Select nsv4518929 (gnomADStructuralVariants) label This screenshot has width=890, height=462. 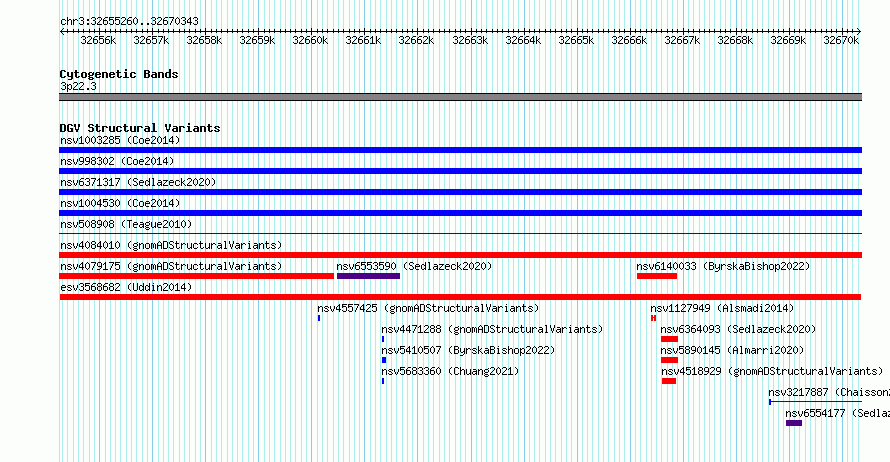click(x=771, y=371)
